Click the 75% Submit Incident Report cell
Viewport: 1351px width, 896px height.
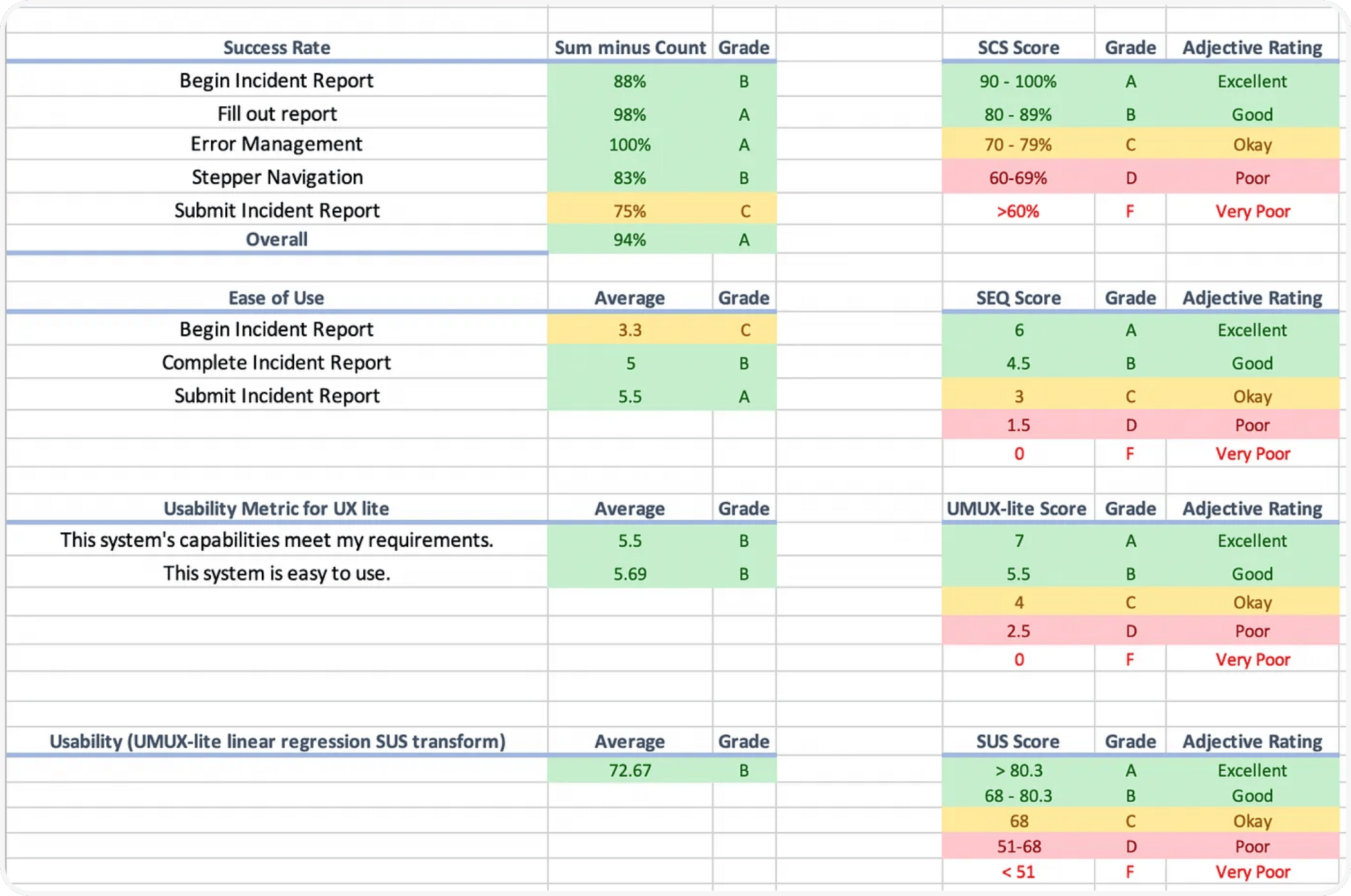click(x=629, y=211)
